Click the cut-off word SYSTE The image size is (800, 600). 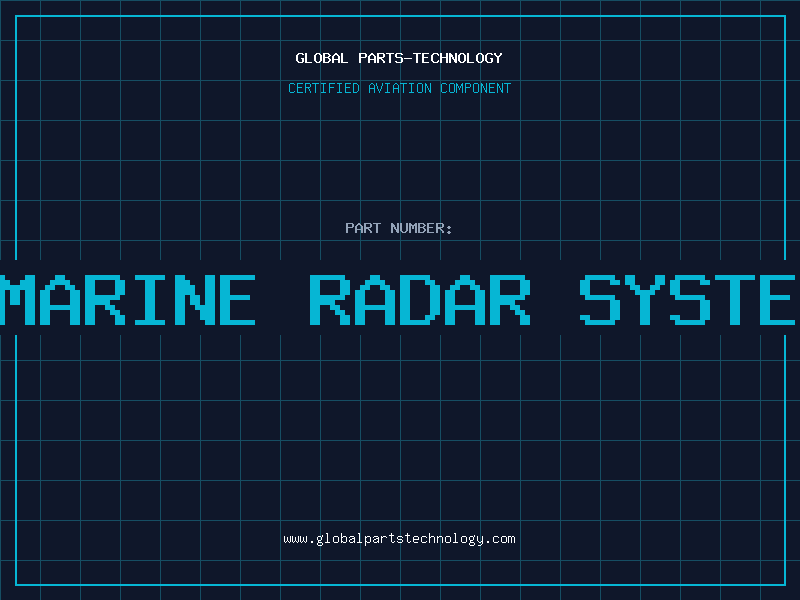[x=689, y=299]
